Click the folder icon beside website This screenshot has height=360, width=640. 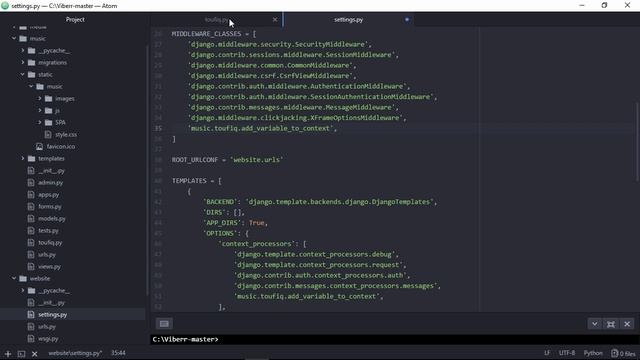coord(23,278)
